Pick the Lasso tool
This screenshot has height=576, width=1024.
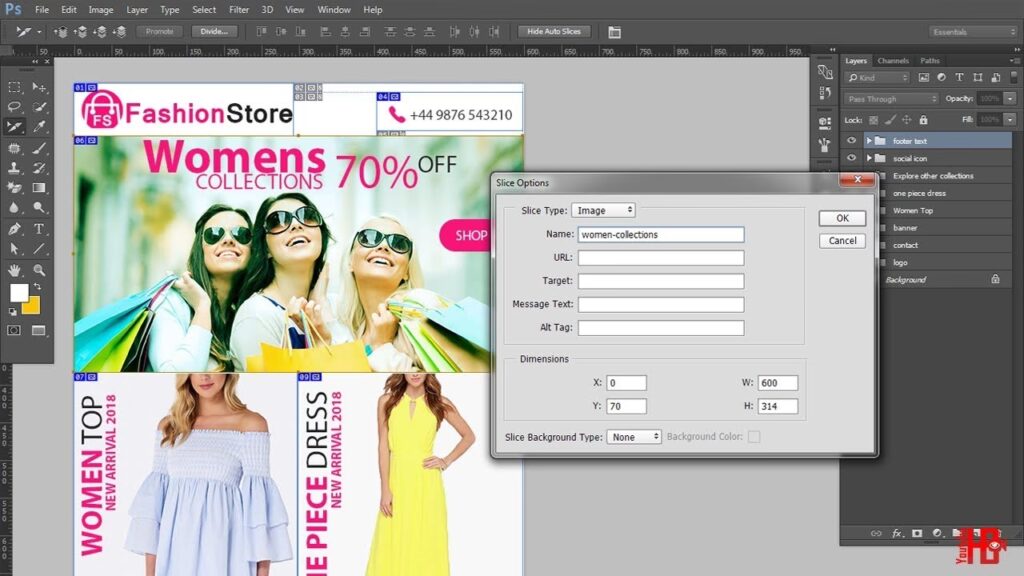(15, 107)
